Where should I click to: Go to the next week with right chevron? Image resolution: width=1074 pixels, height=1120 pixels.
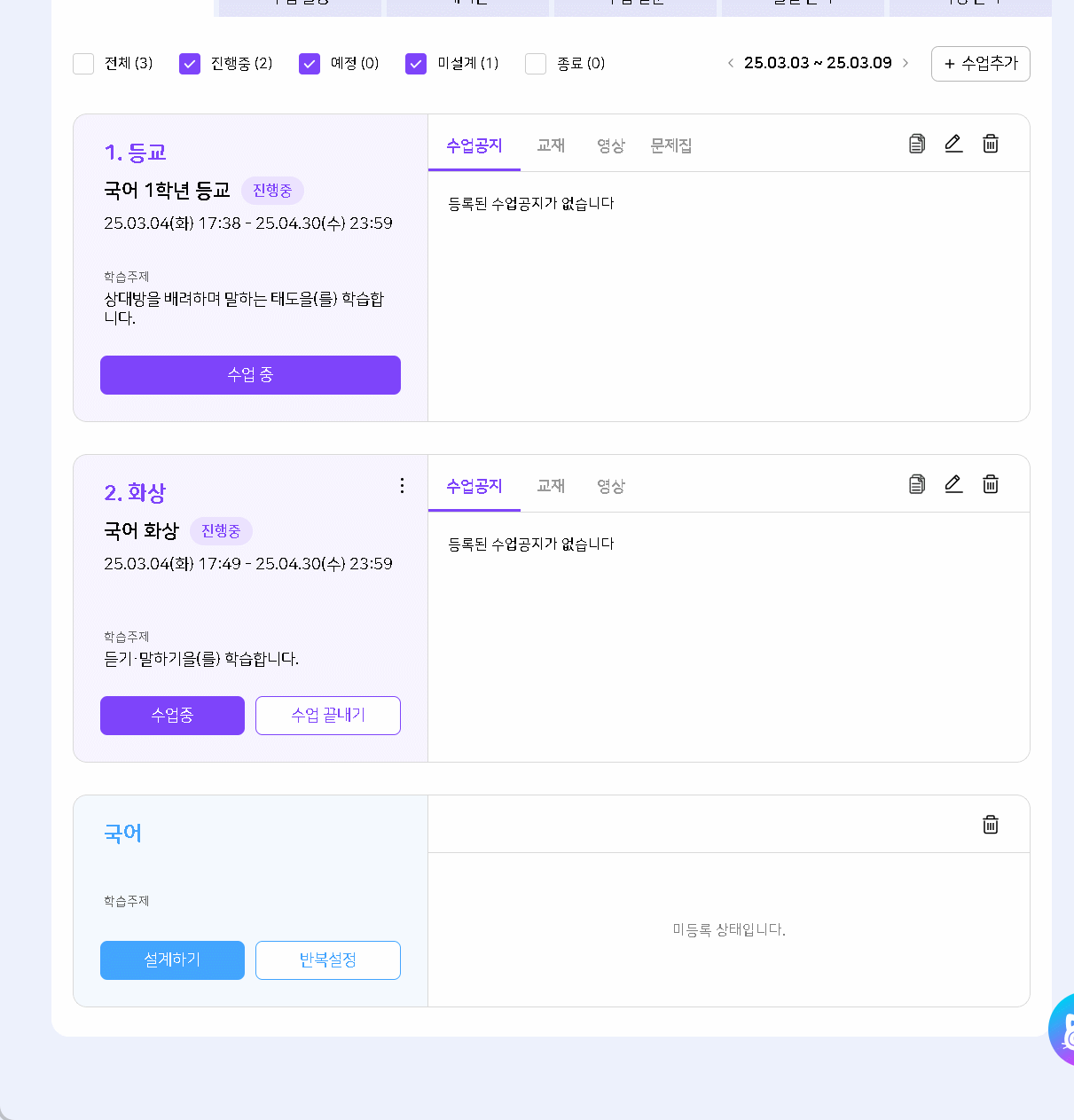point(905,63)
